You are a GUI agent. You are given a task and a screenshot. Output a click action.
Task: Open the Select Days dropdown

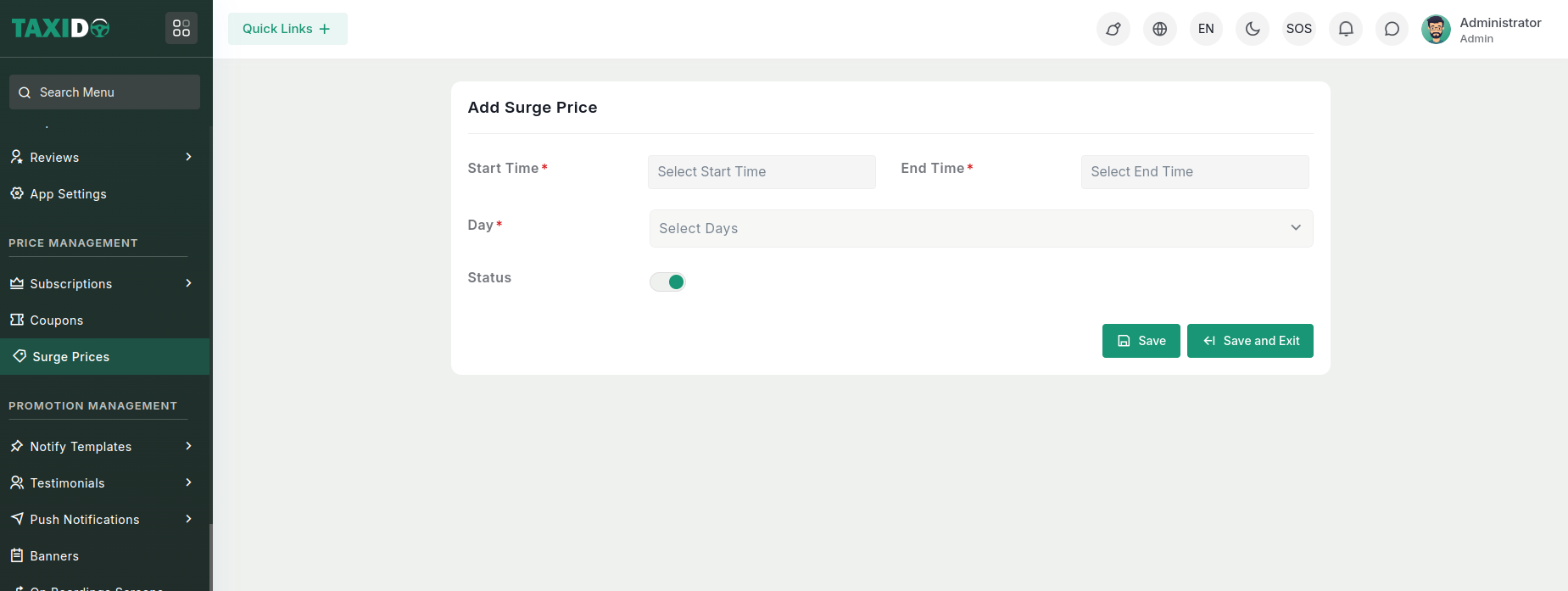[980, 228]
